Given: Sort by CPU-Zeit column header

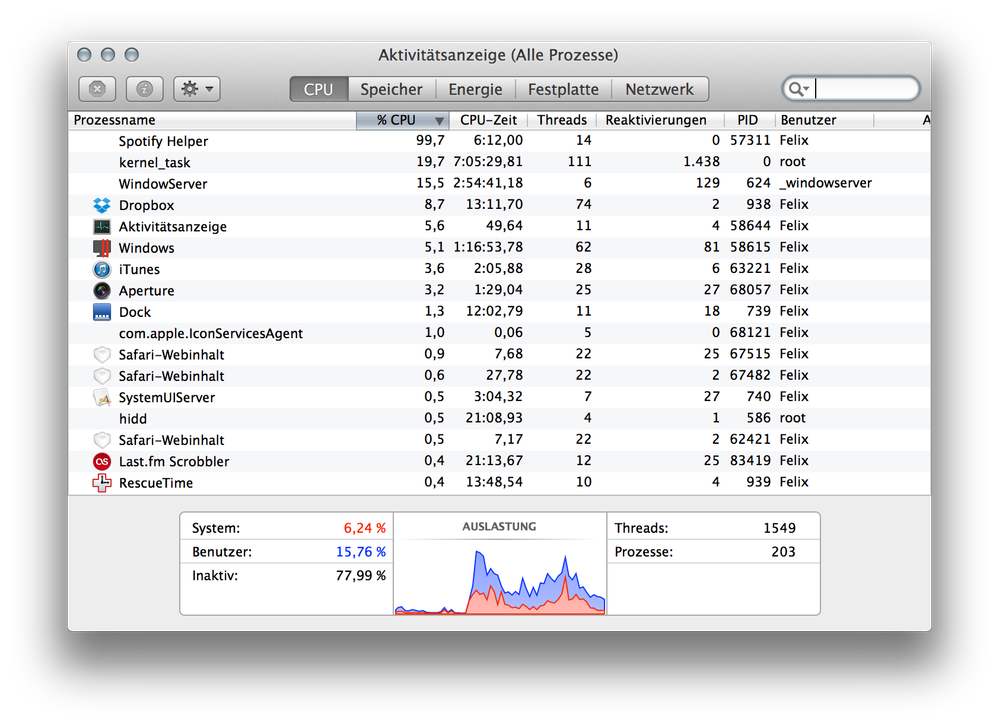Looking at the screenshot, I should click(489, 120).
